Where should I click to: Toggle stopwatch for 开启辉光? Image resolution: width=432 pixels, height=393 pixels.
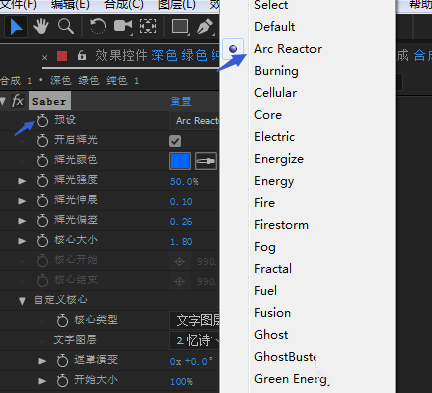[42, 140]
